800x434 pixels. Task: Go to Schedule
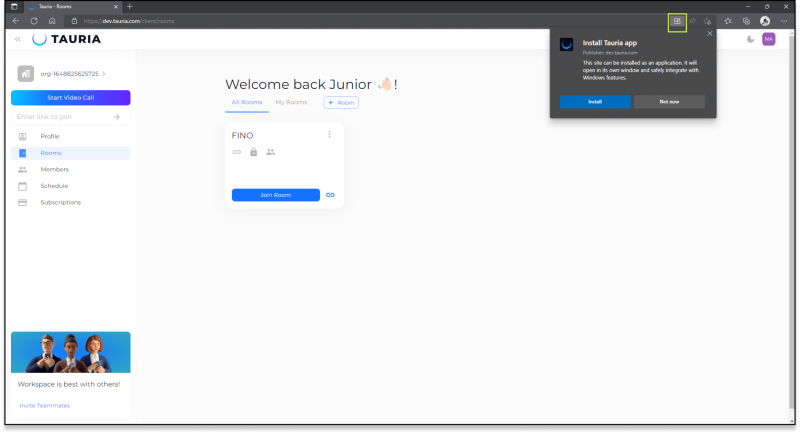(x=54, y=186)
